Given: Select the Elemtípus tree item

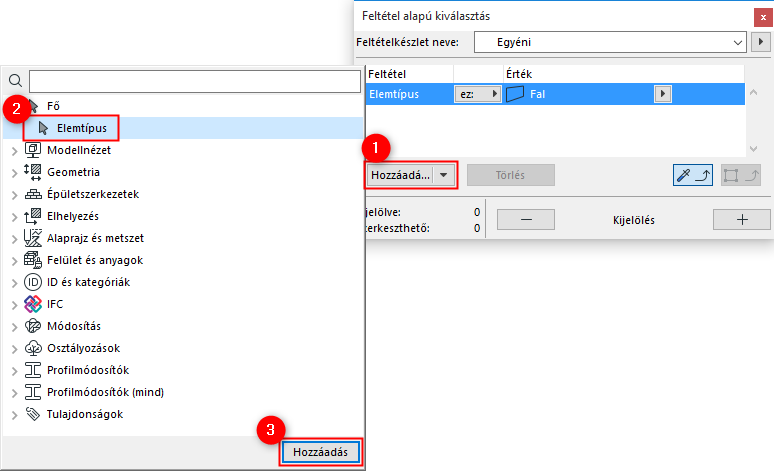Looking at the screenshot, I should pos(183,128).
